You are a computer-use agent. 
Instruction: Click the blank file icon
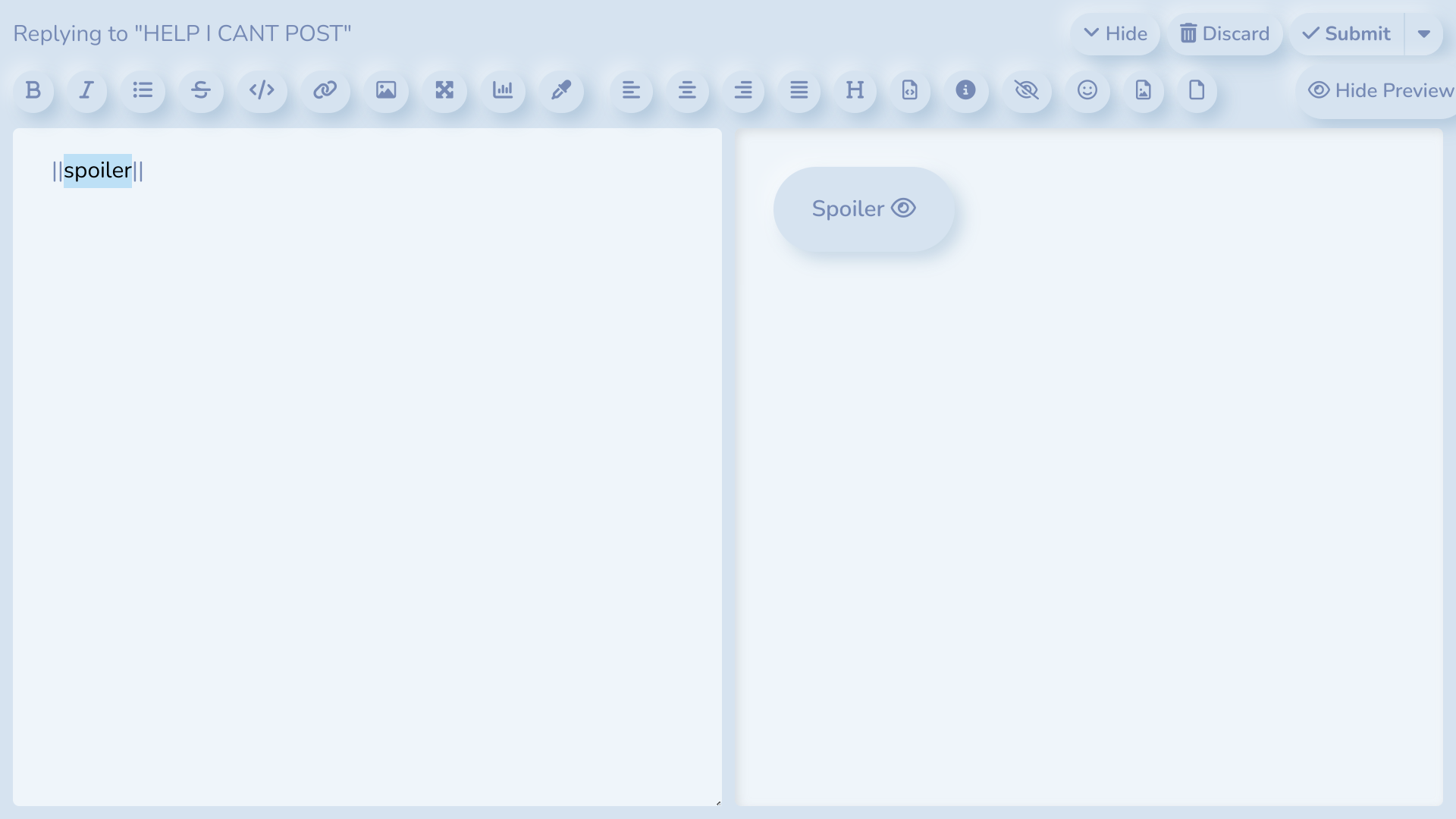(x=1197, y=90)
